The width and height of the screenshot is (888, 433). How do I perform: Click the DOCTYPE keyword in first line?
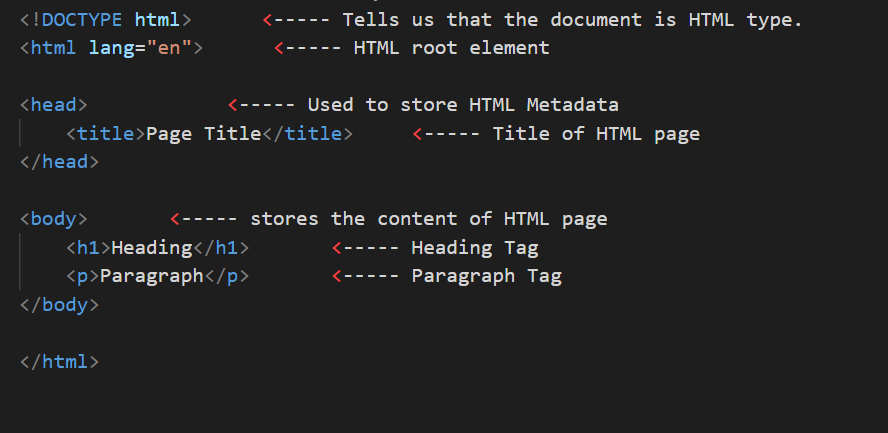[82, 20]
